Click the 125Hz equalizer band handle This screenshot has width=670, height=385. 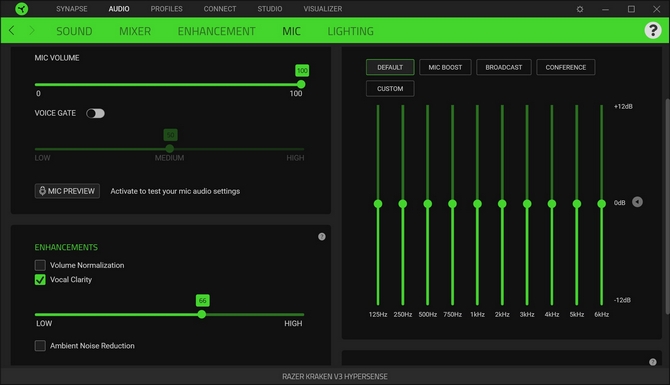coord(378,204)
